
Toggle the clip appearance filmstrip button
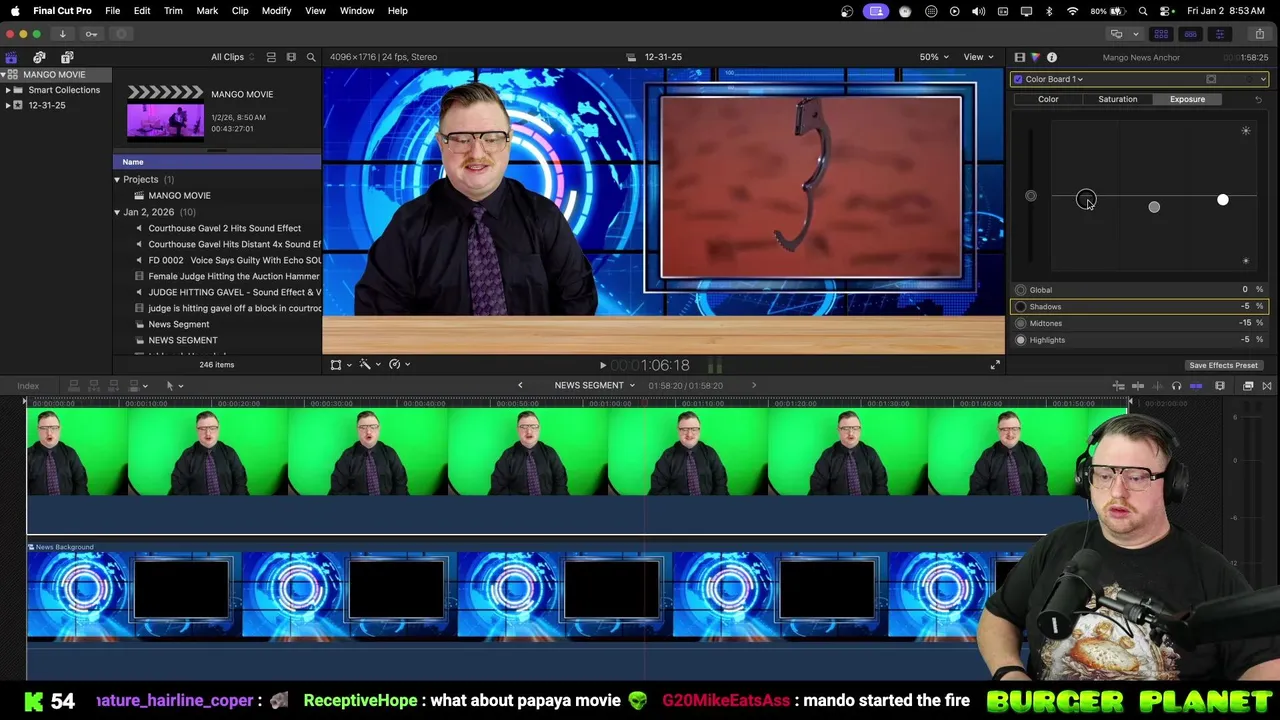coord(1220,386)
